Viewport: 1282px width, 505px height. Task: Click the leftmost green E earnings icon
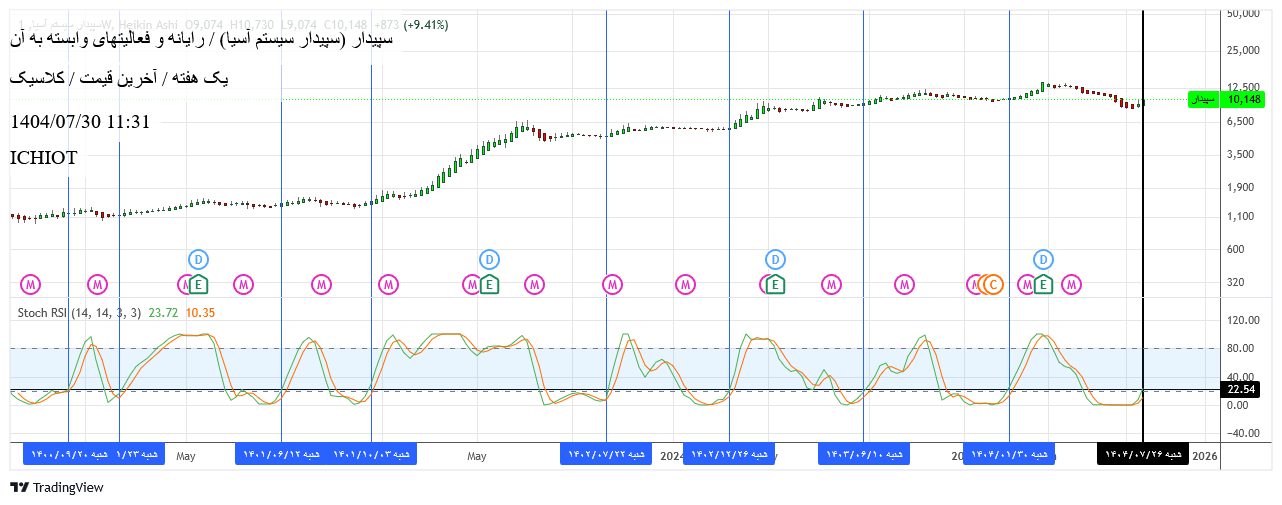(198, 285)
